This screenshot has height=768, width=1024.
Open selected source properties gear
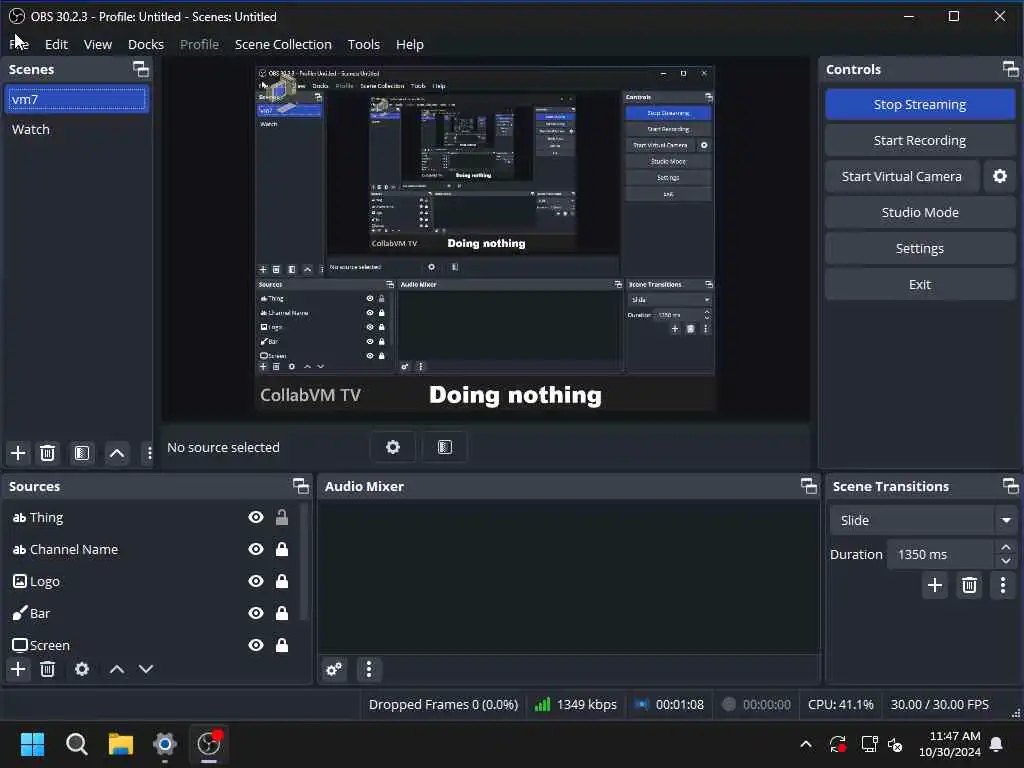pyautogui.click(x=82, y=669)
